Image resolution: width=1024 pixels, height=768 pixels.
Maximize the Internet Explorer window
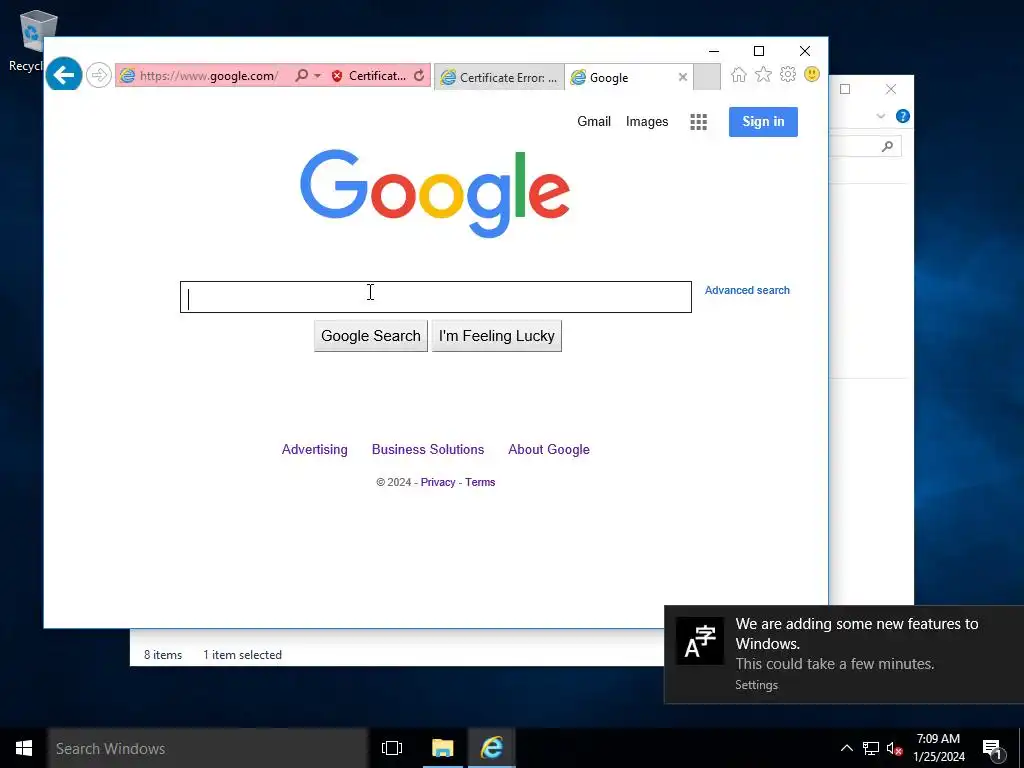click(759, 51)
